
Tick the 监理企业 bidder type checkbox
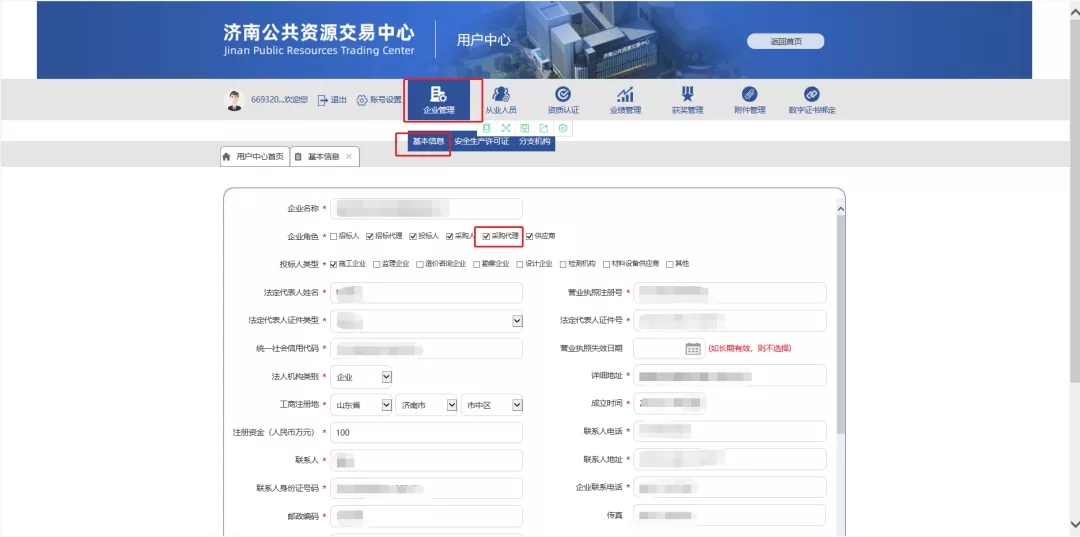coord(375,264)
